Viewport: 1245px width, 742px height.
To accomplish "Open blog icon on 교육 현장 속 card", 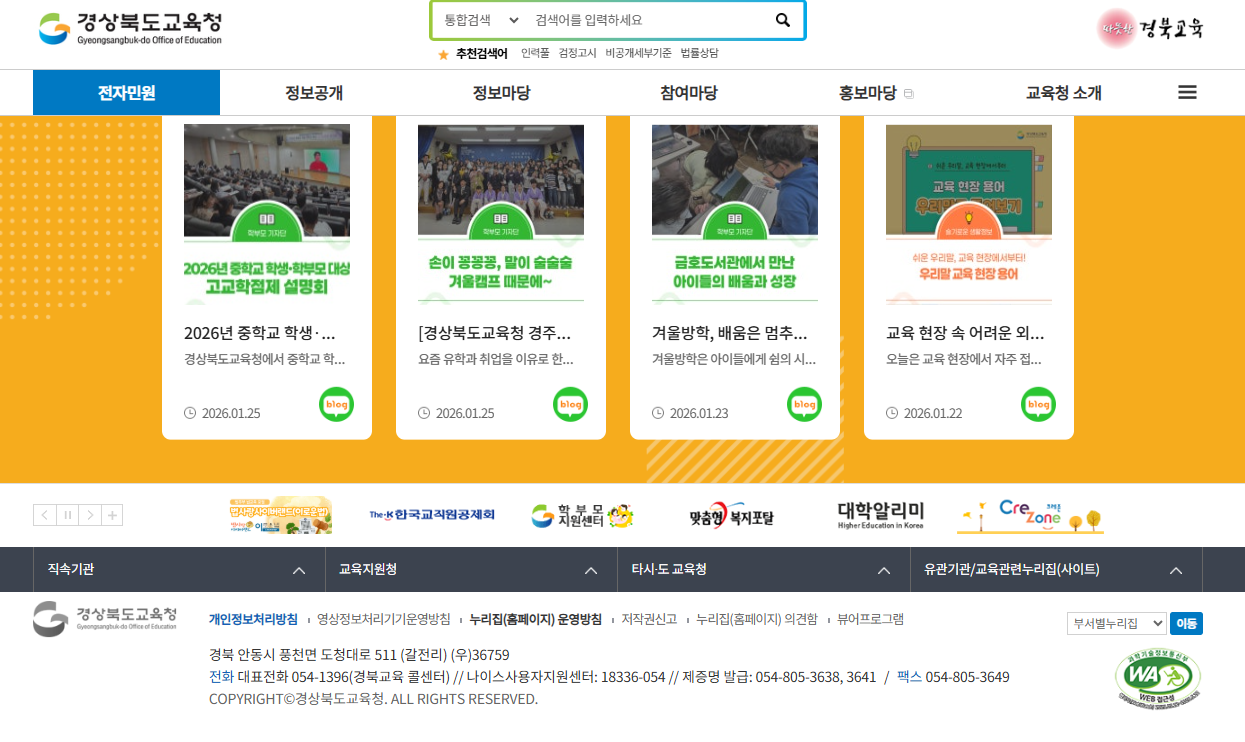I will pos(1038,404).
